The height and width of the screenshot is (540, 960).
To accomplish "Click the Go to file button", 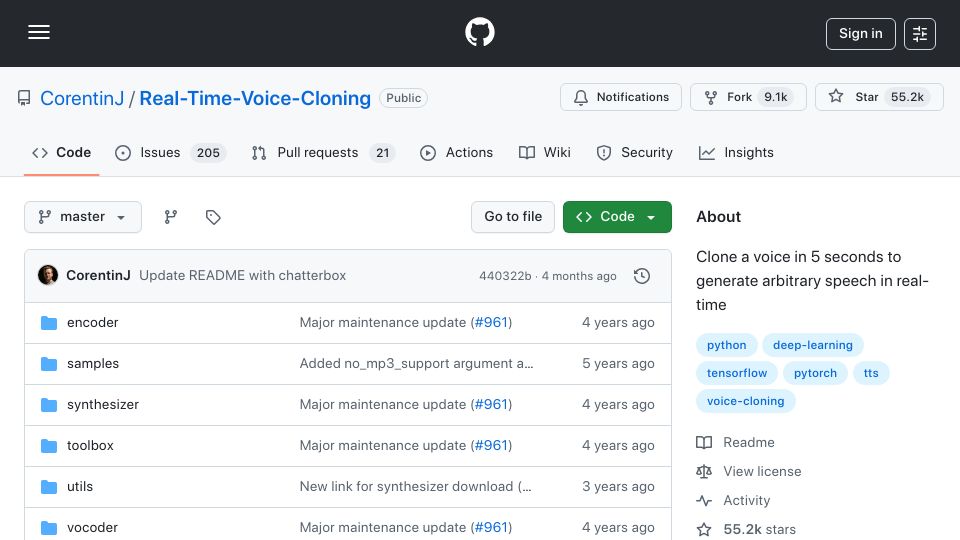I will point(513,217).
